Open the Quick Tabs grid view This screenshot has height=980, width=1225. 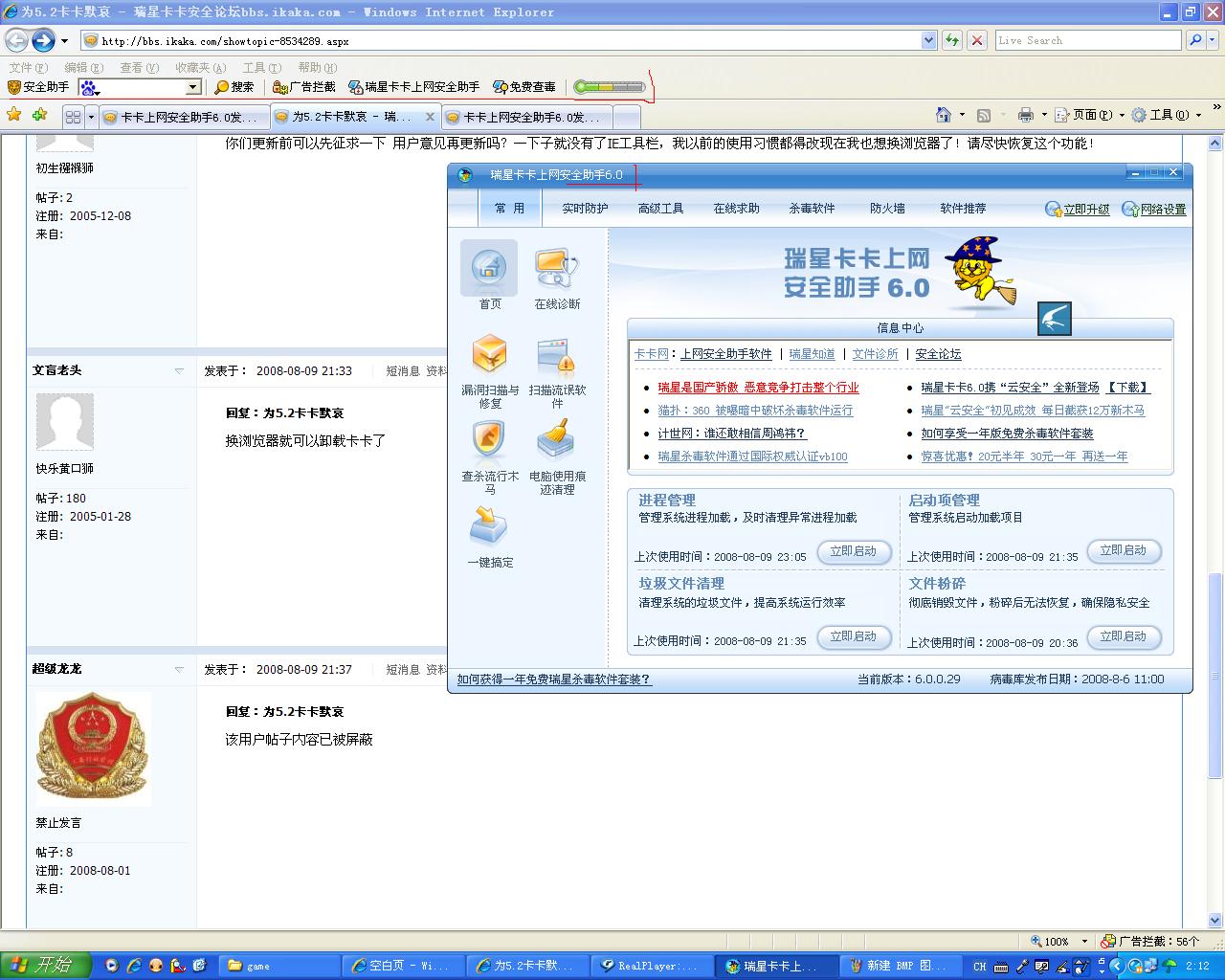[73, 117]
